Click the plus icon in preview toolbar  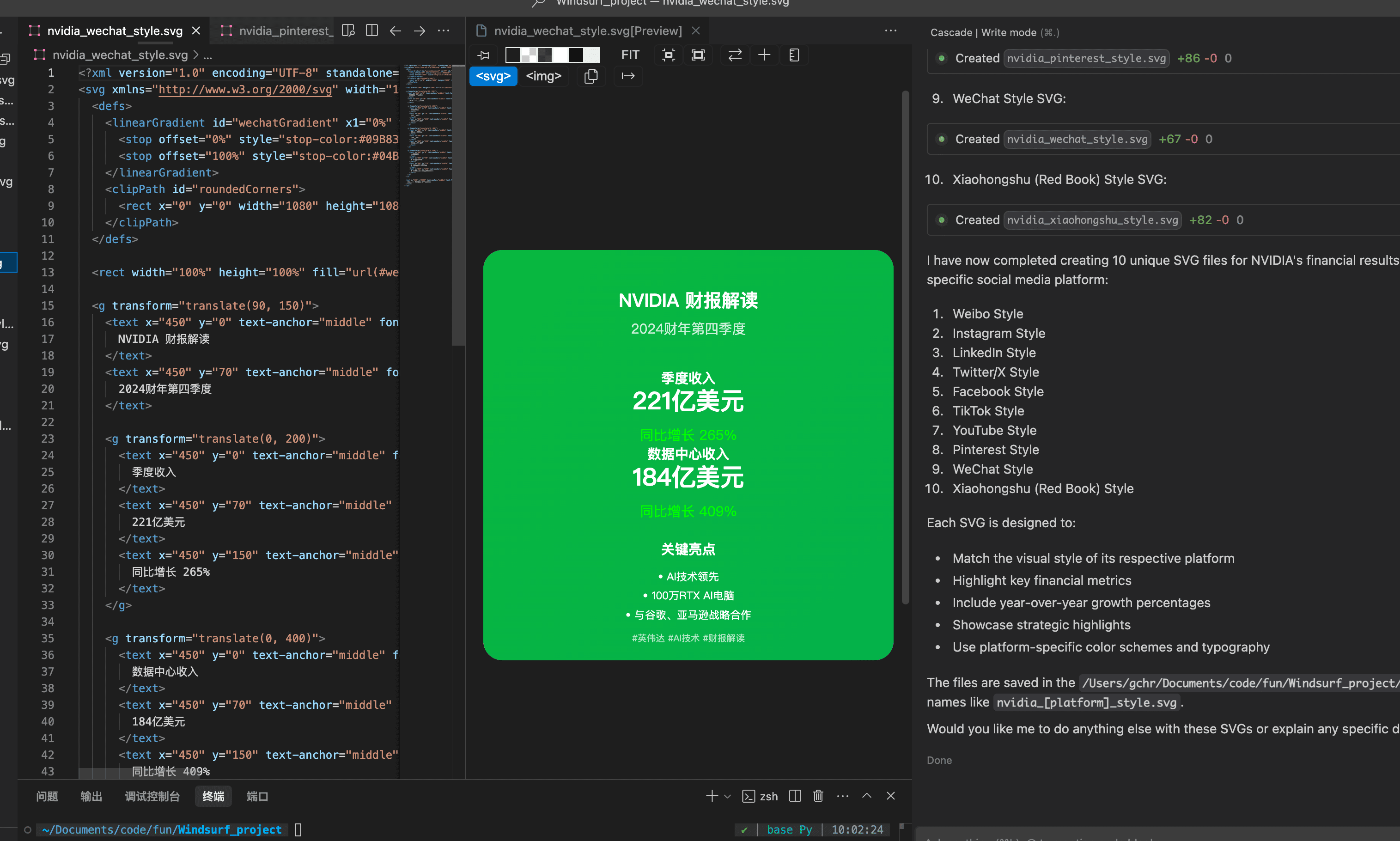point(764,55)
